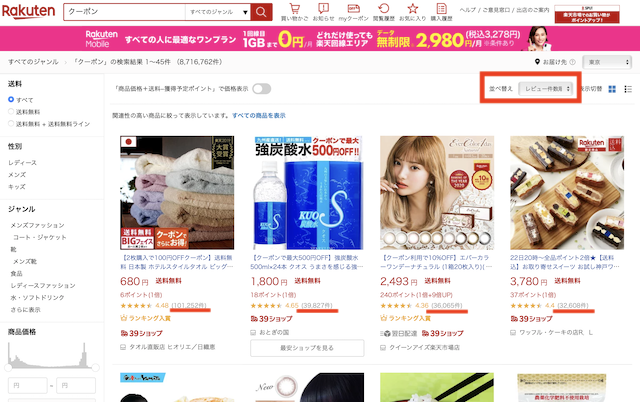Open shop おとぎの国 link
This screenshot has height=402, width=640.
click(274, 332)
